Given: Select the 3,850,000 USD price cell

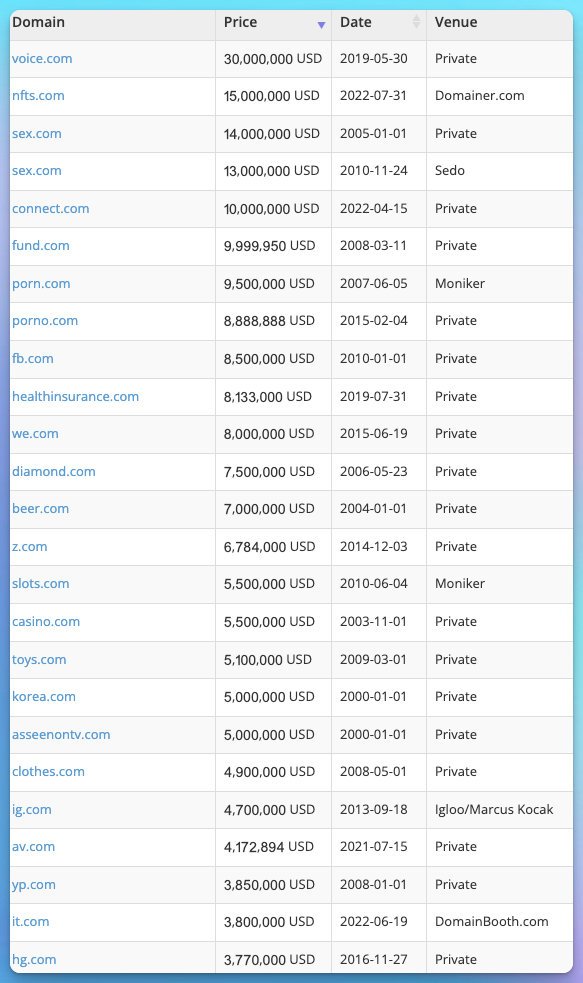Looking at the screenshot, I should [x=270, y=885].
